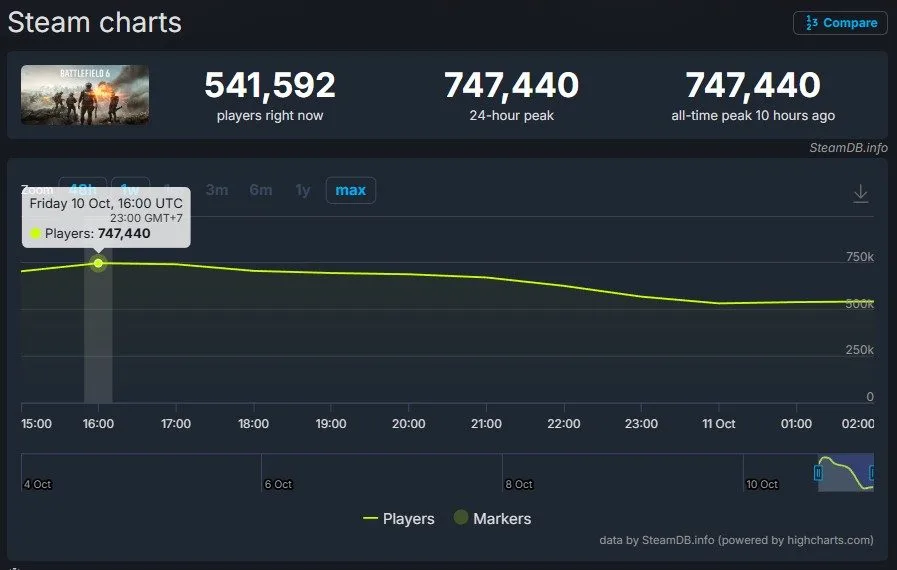Viewport: 897px width, 570px height.
Task: Click the 11 Oct x-axis label
Action: point(719,423)
